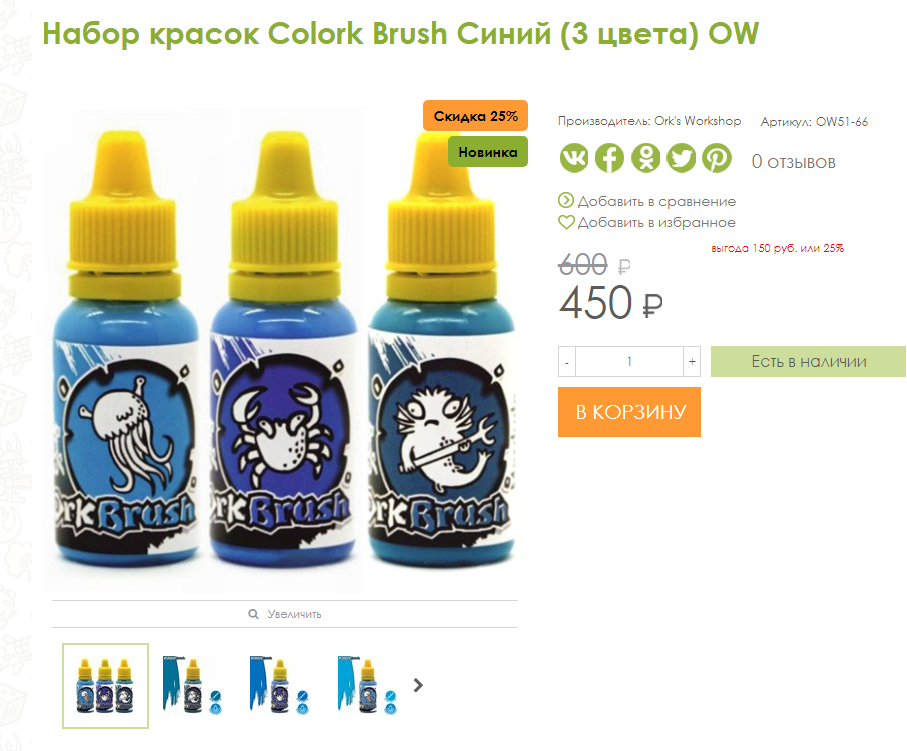907x751 pixels.
Task: Decrease quantity with minus button
Action: click(x=567, y=362)
